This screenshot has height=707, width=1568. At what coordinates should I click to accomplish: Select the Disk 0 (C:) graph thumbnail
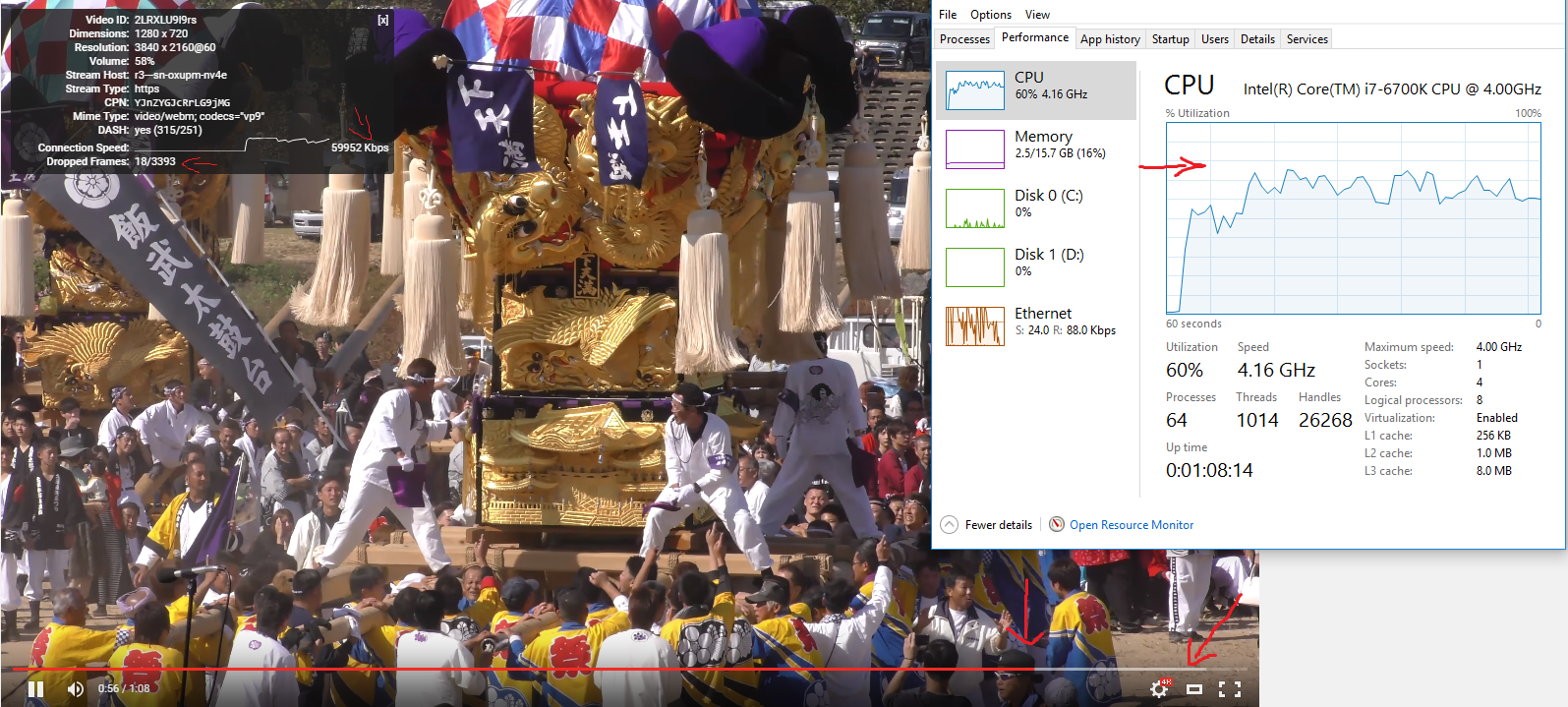[x=975, y=208]
